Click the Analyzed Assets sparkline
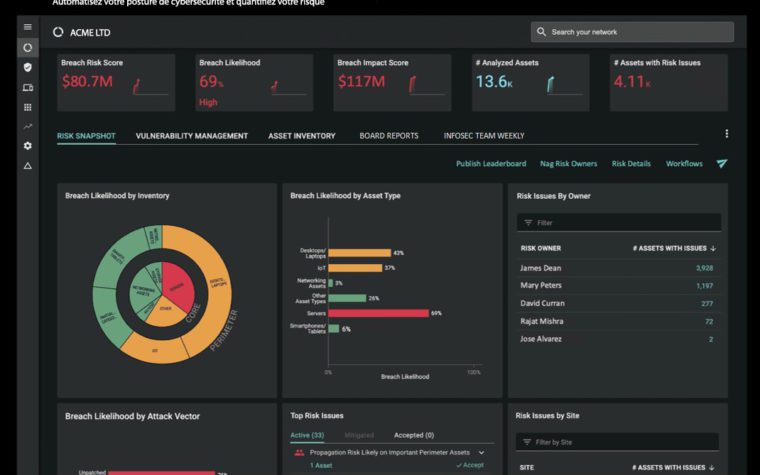The image size is (760, 475). pos(565,85)
